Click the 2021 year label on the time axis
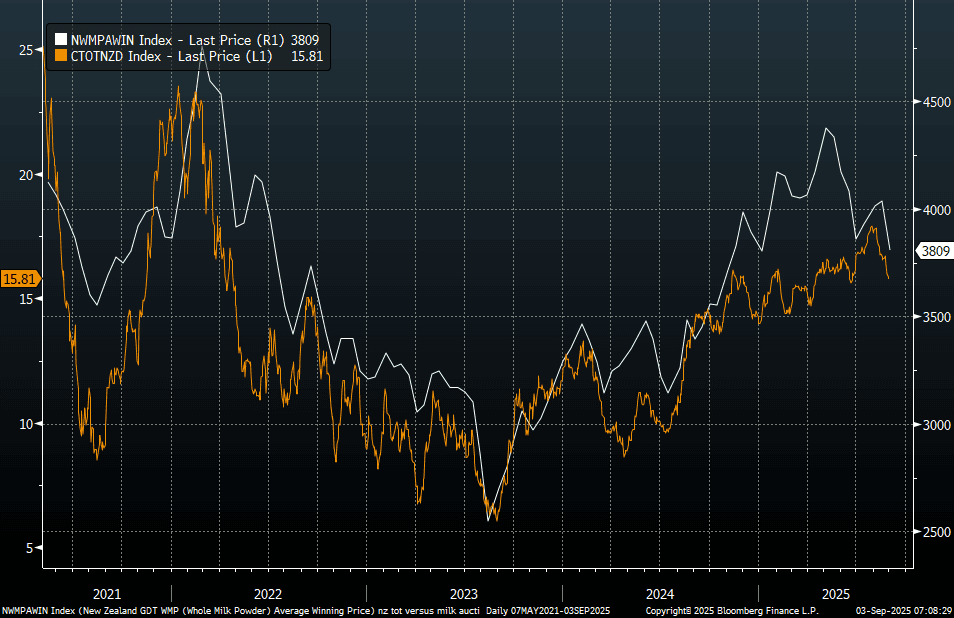The image size is (954, 618). (106, 594)
